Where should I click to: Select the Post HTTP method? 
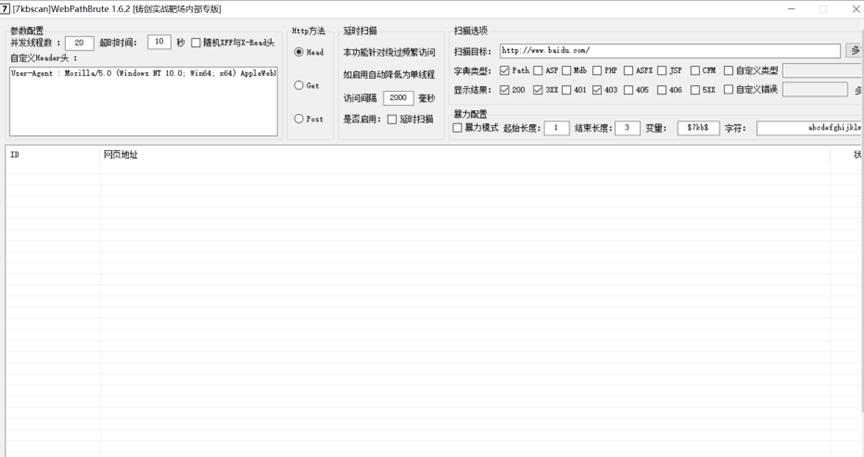pos(299,119)
